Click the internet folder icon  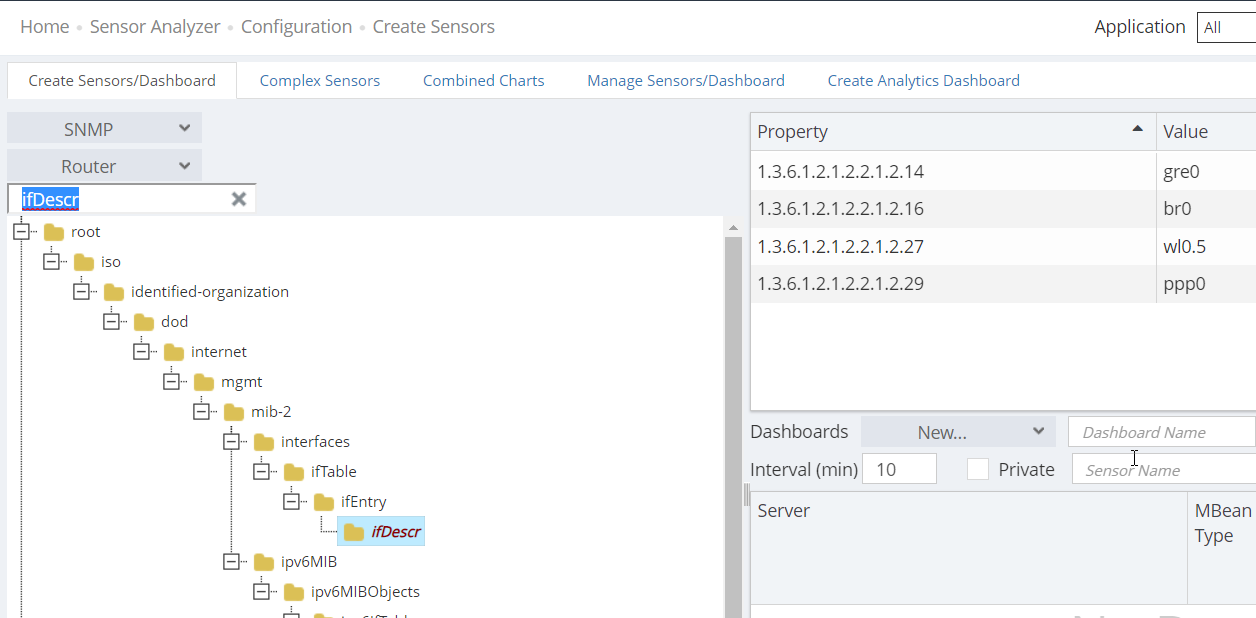coord(174,352)
